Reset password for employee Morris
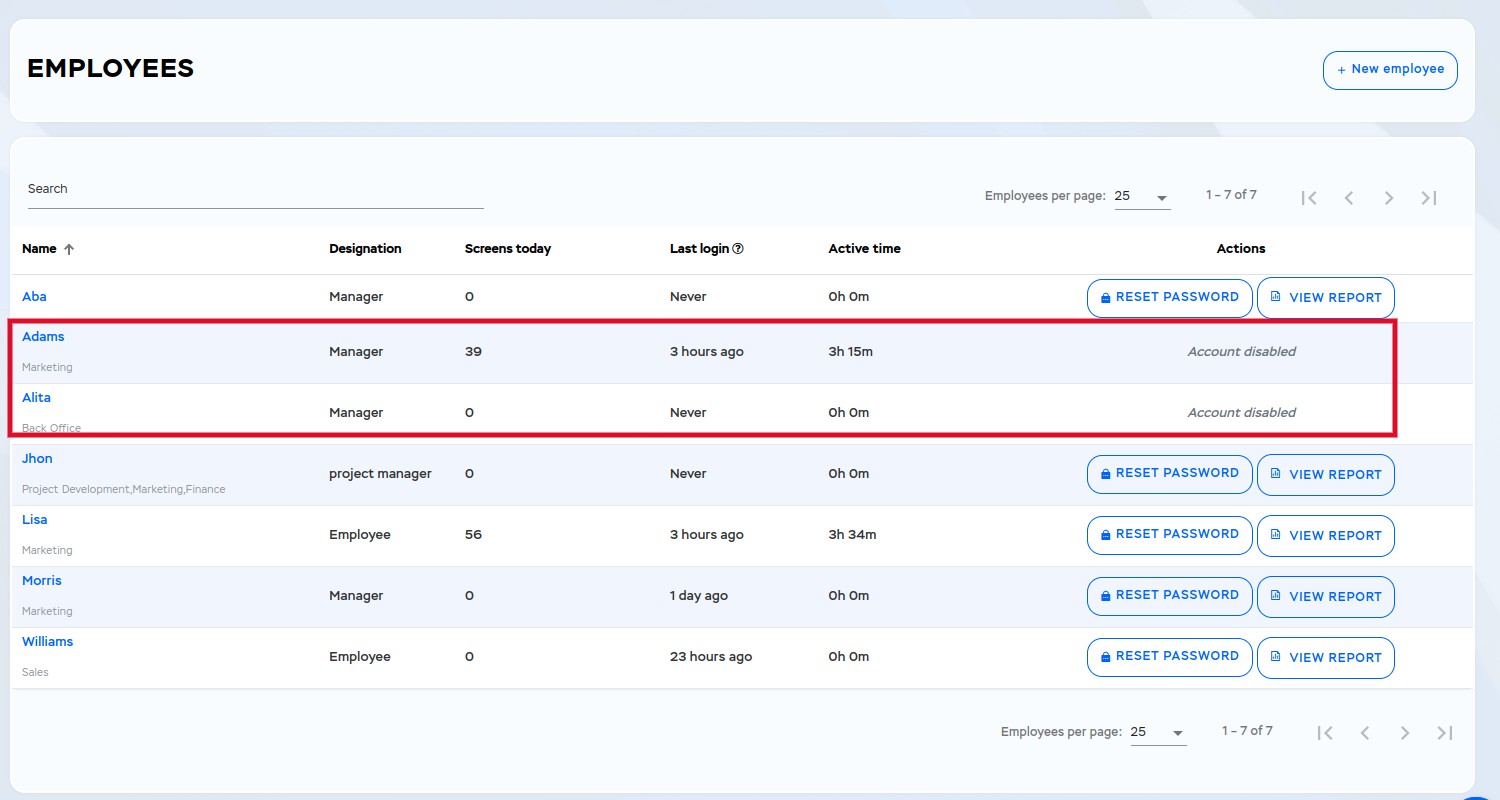1500x800 pixels. [1169, 596]
